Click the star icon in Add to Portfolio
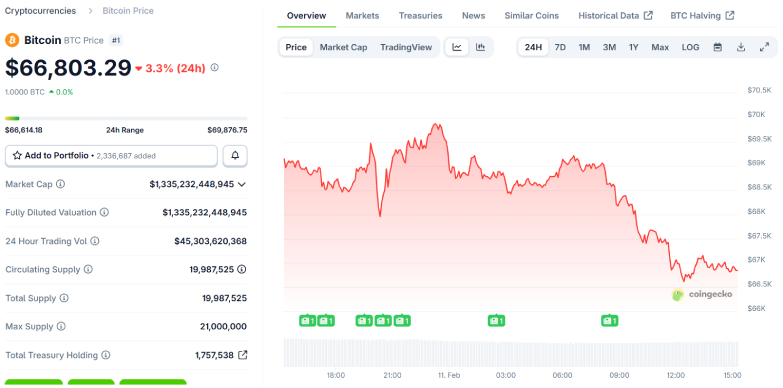 [17, 156]
